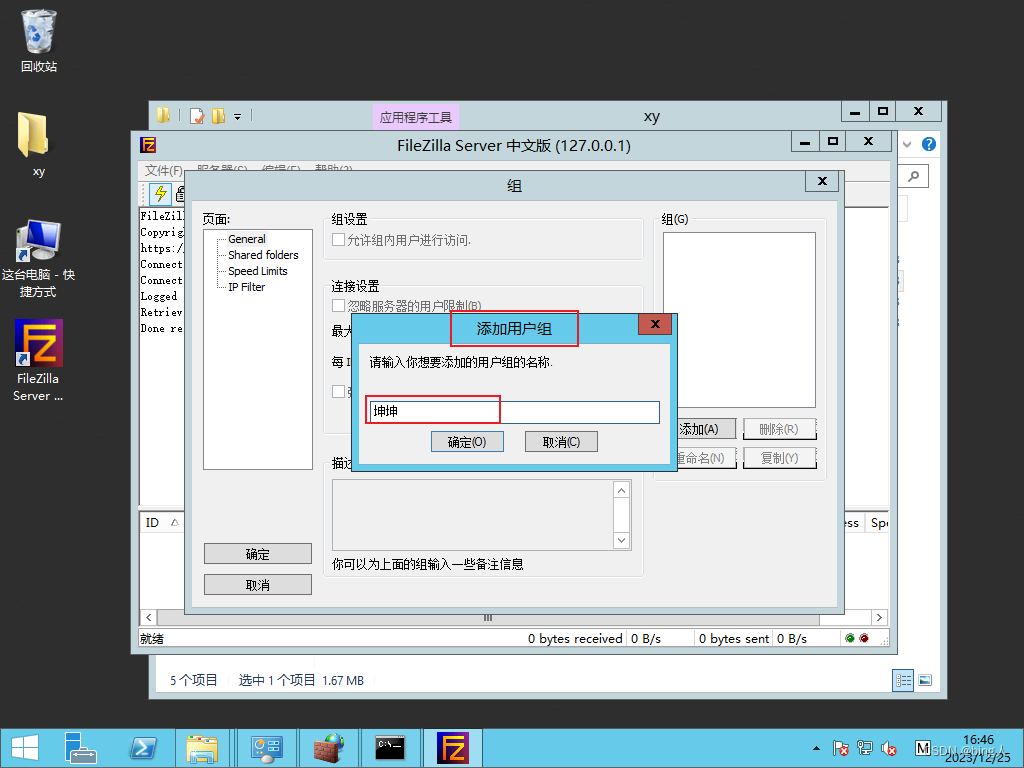Close the 组 dialog window
This screenshot has width=1024, height=768.
click(822, 181)
